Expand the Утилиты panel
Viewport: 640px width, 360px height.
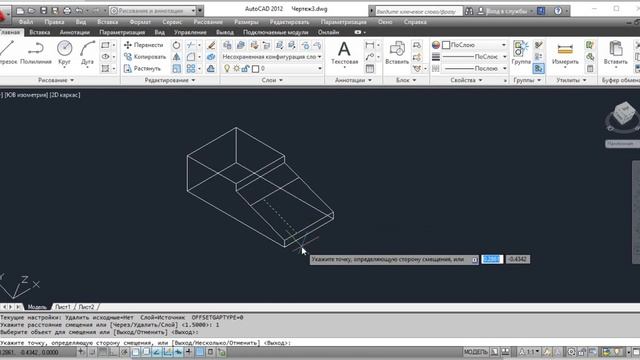(571, 80)
